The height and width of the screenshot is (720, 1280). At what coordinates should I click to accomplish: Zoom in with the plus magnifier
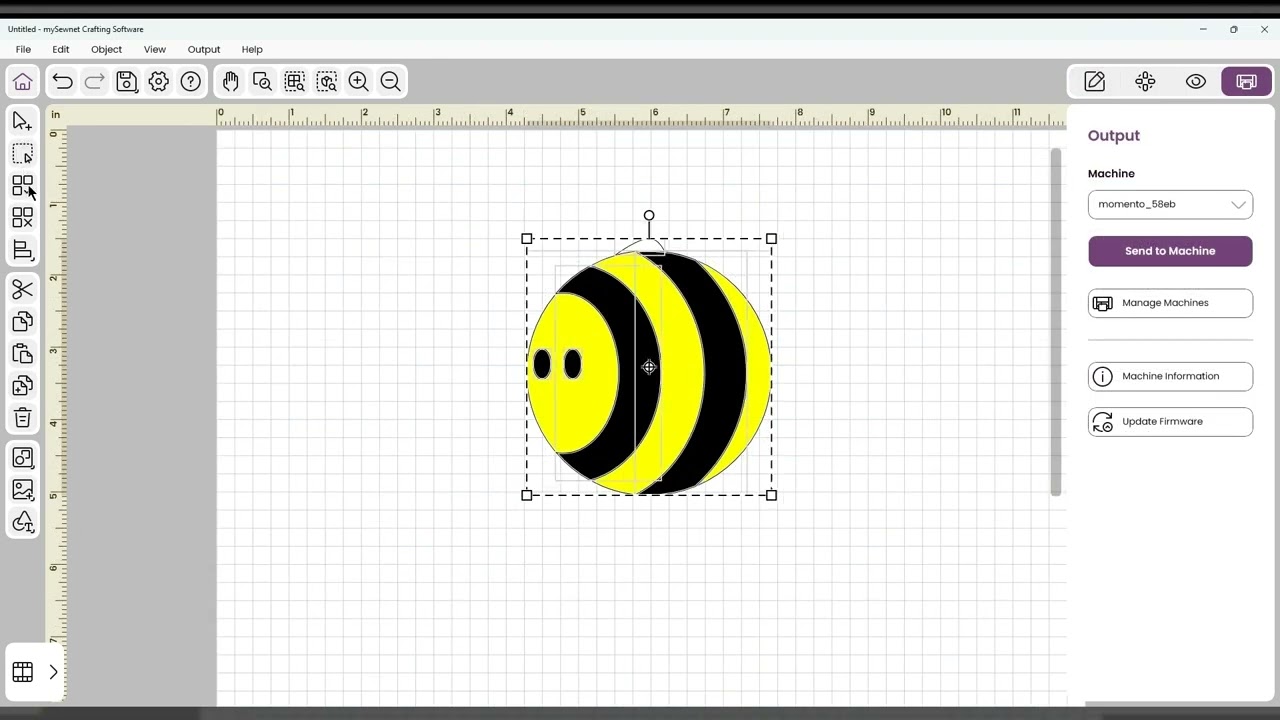[359, 82]
